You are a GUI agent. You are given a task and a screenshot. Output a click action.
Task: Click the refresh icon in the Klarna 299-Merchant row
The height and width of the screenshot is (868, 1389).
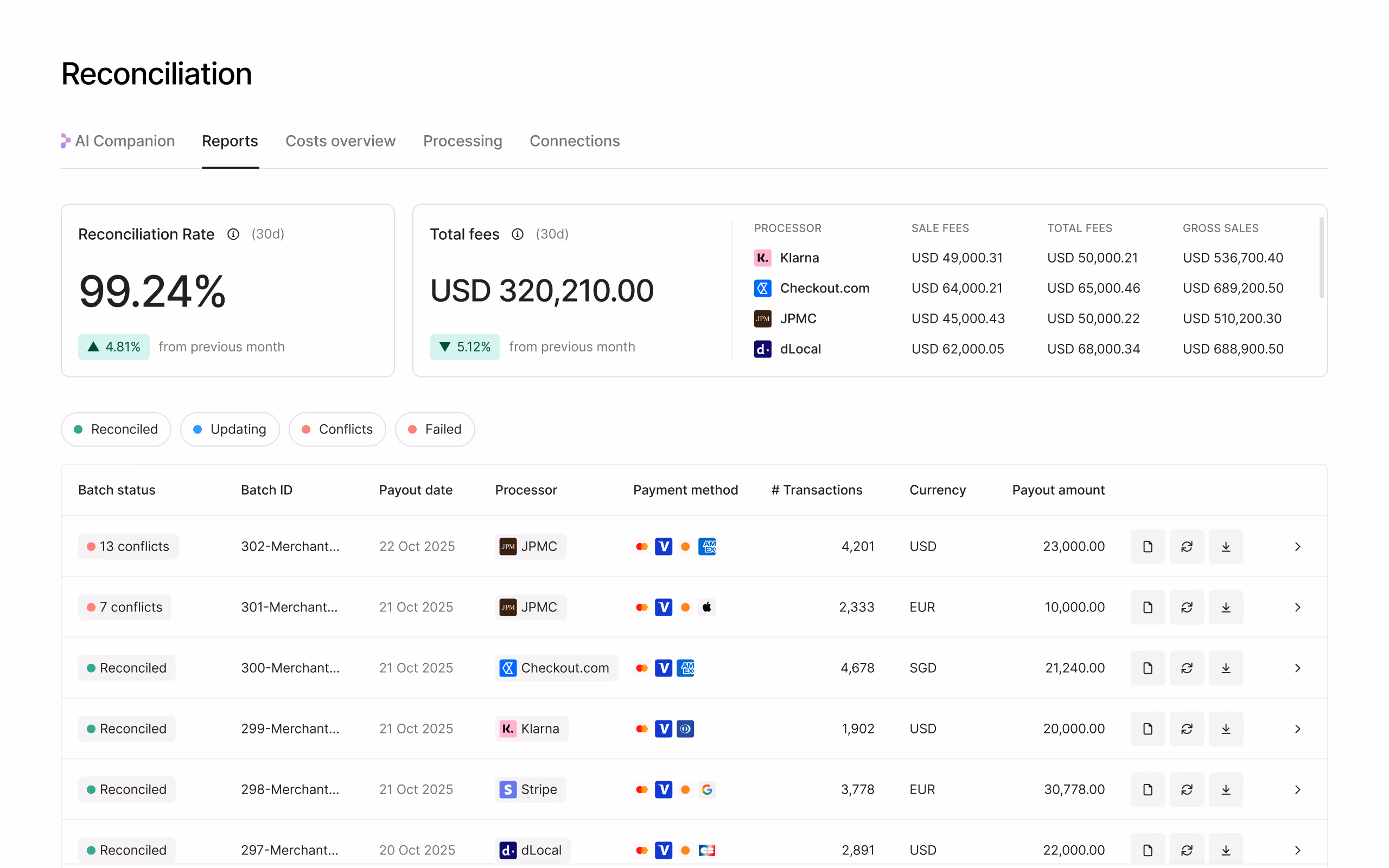point(1187,729)
